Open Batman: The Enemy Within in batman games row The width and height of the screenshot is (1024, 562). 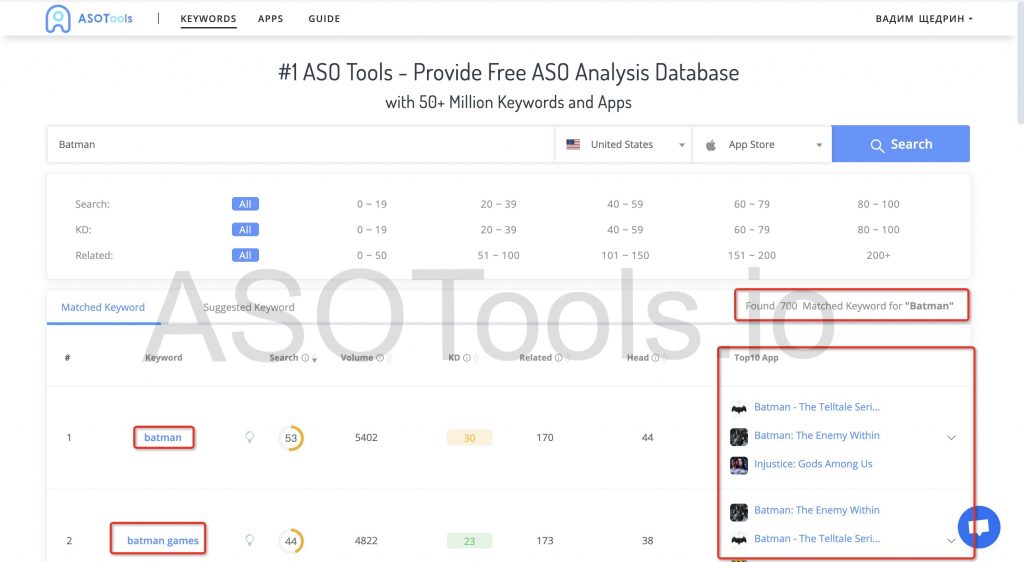(817, 510)
